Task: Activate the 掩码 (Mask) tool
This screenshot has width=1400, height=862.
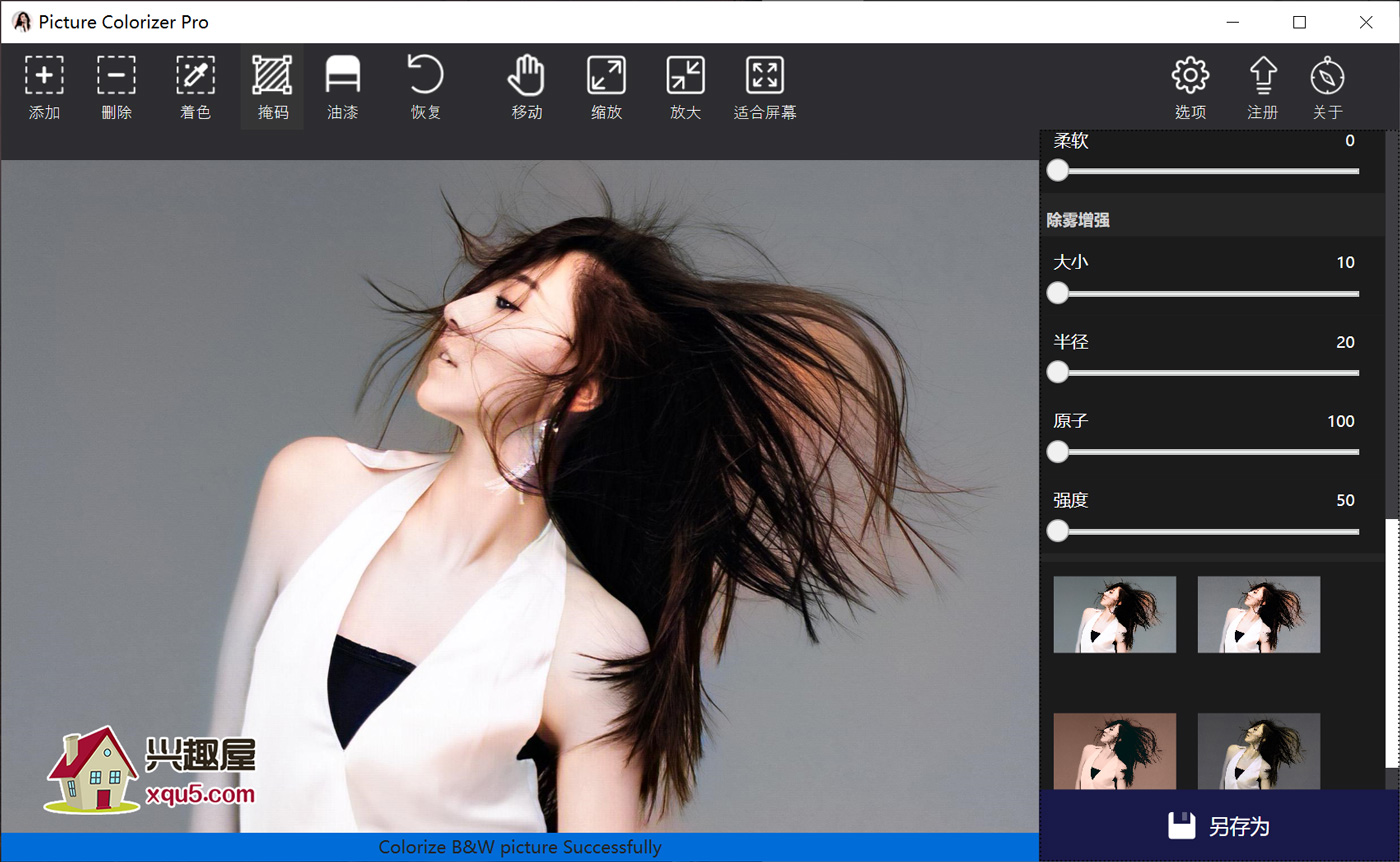Action: coord(272,87)
